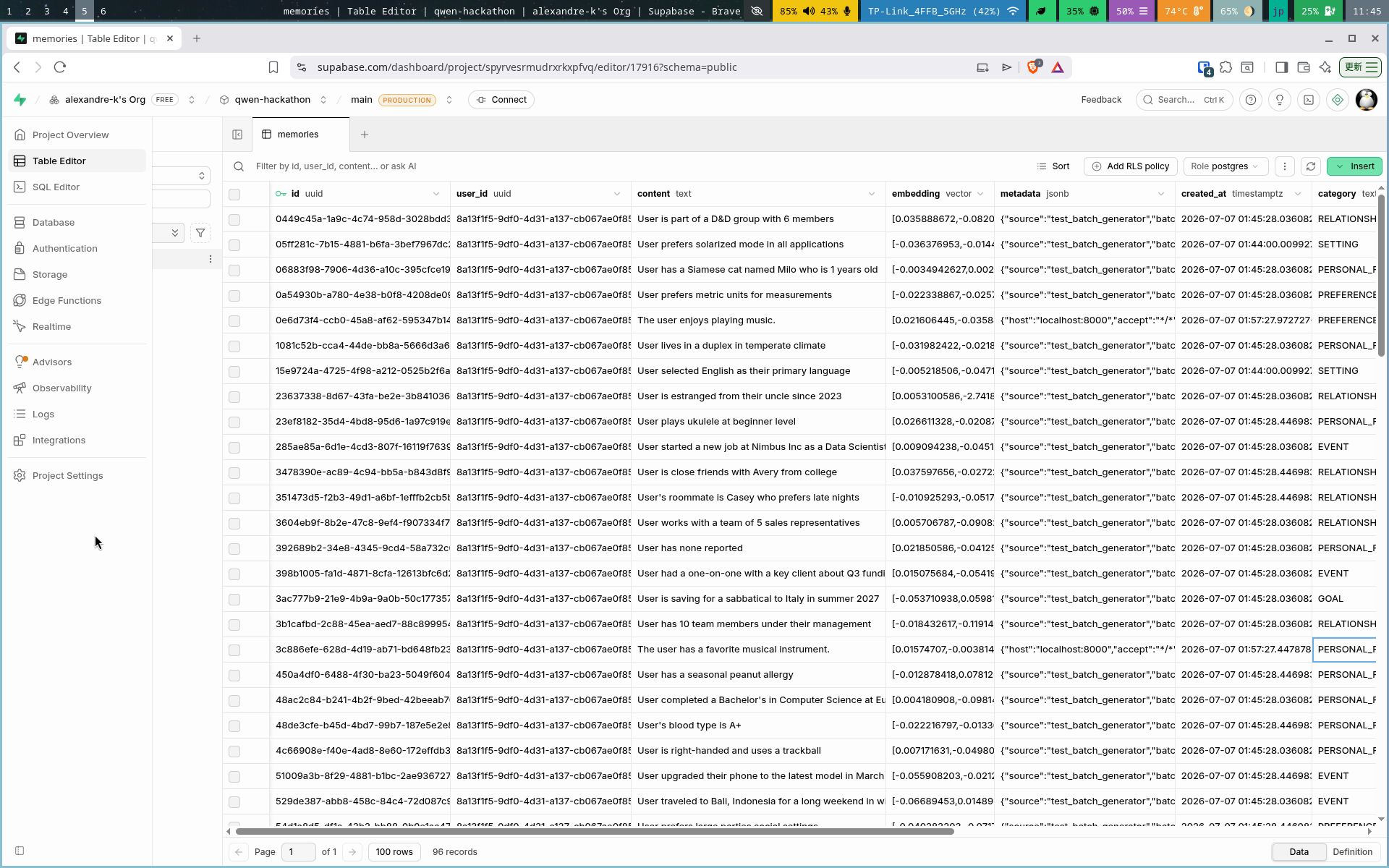The height and width of the screenshot is (868, 1389).
Task: Open the inline SQL editor icon in header
Action: coord(1309,100)
